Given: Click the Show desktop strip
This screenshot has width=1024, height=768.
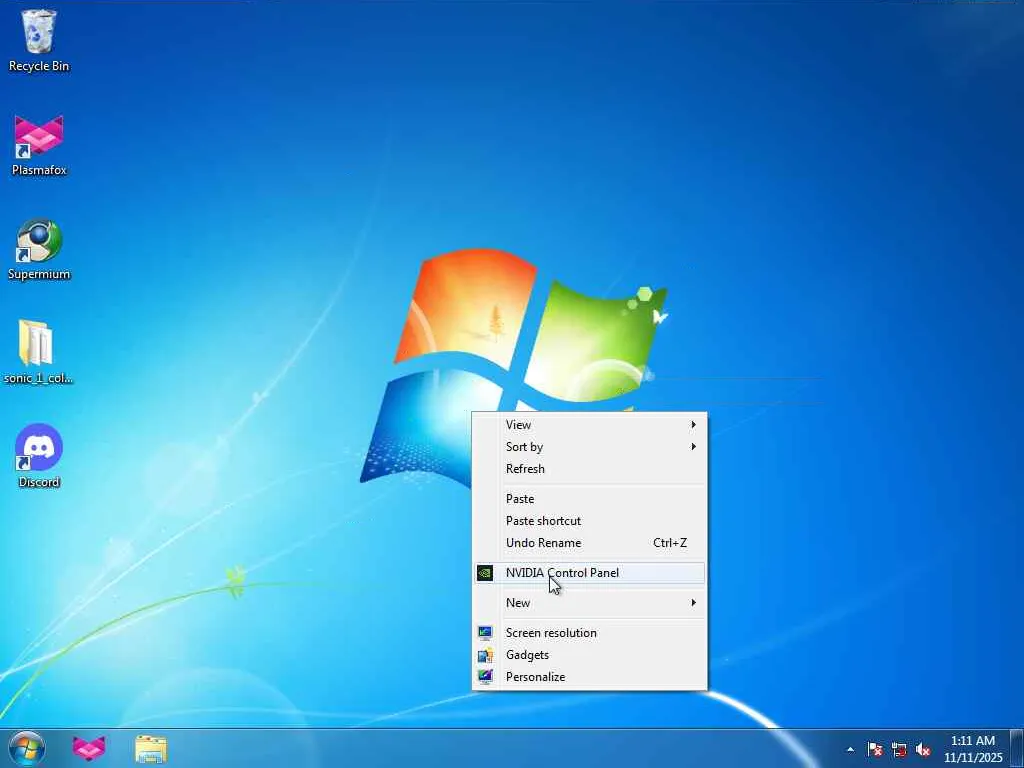Looking at the screenshot, I should (1017, 748).
